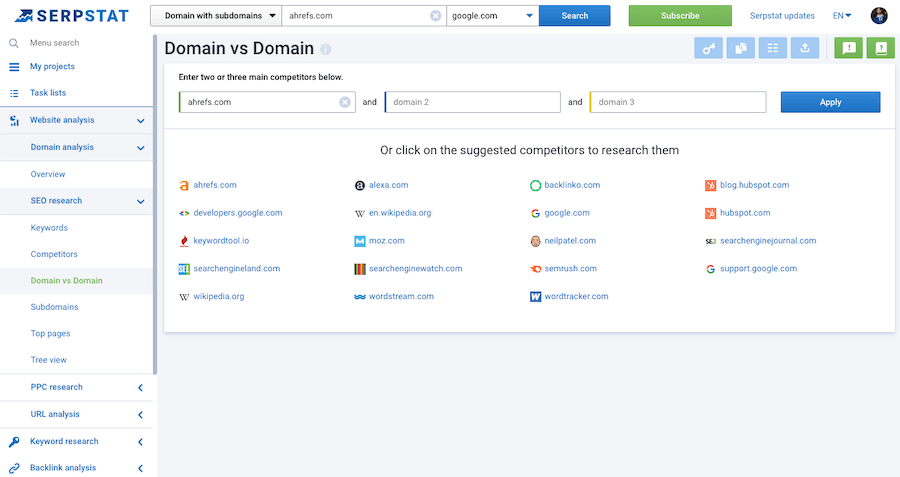
Task: Click the copy pages toolbar icon
Action: pyautogui.click(x=740, y=48)
